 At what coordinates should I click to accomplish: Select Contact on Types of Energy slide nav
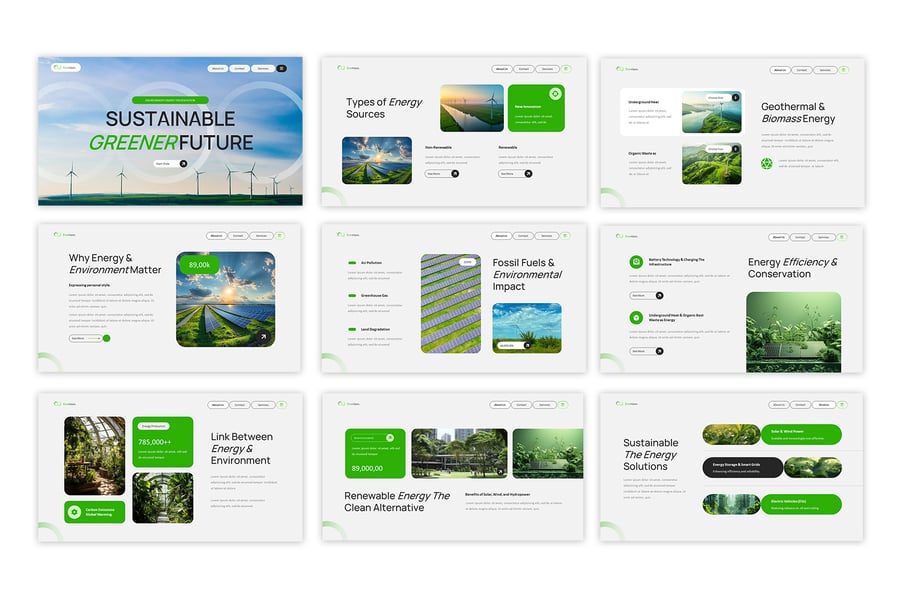point(523,69)
